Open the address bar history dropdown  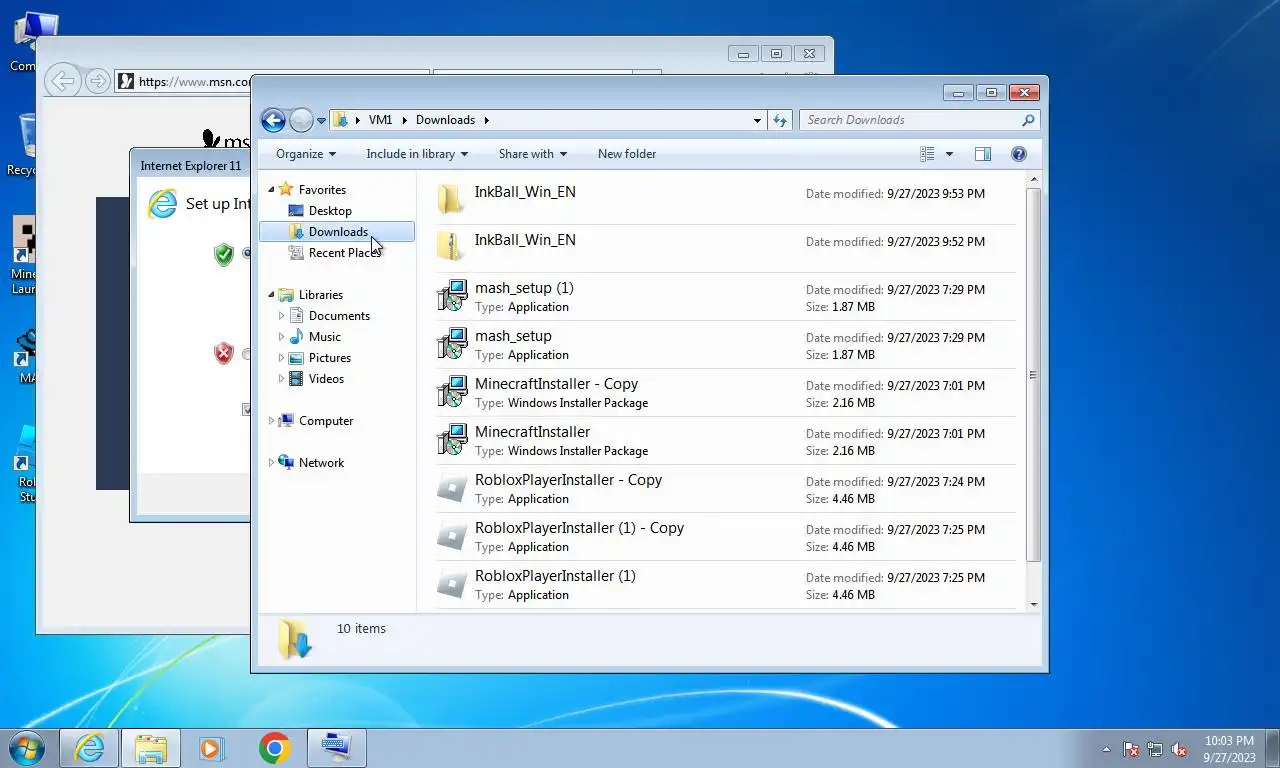tap(757, 120)
